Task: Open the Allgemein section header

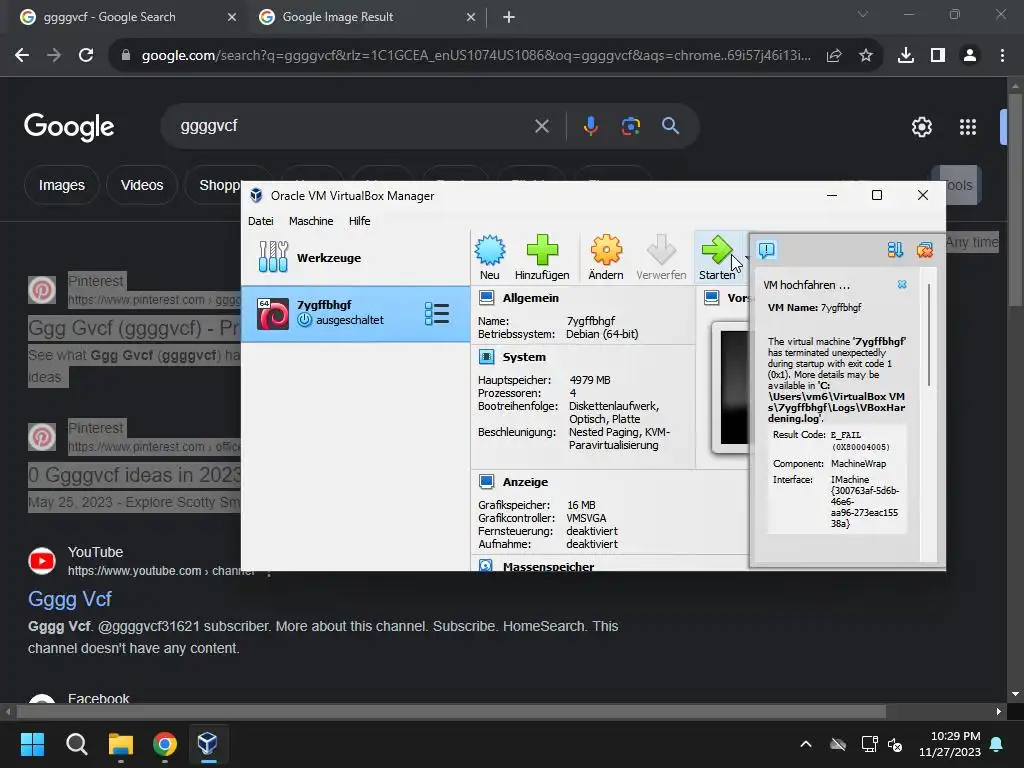Action: [x=530, y=298]
